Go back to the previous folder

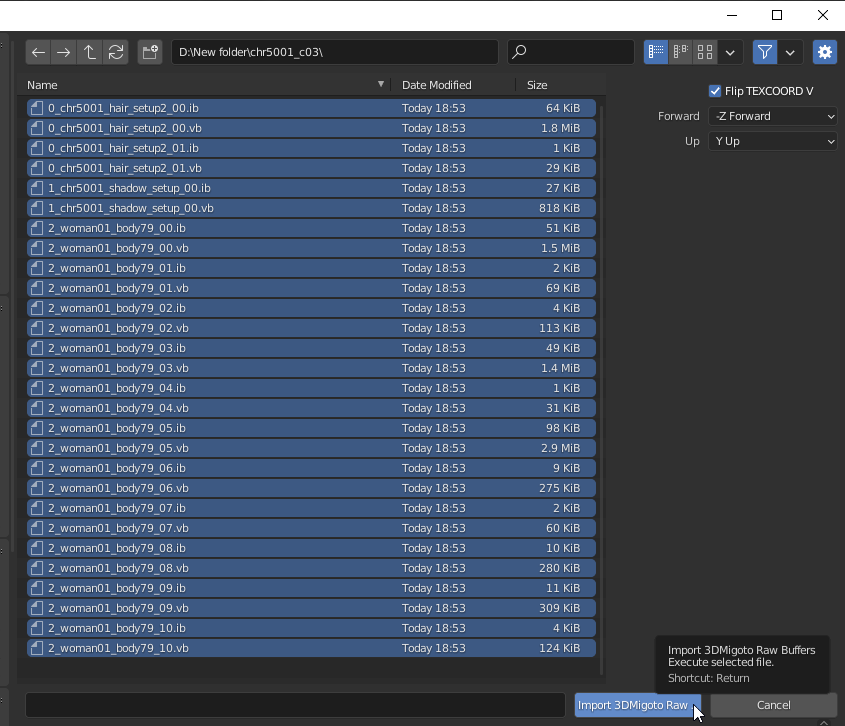click(38, 52)
